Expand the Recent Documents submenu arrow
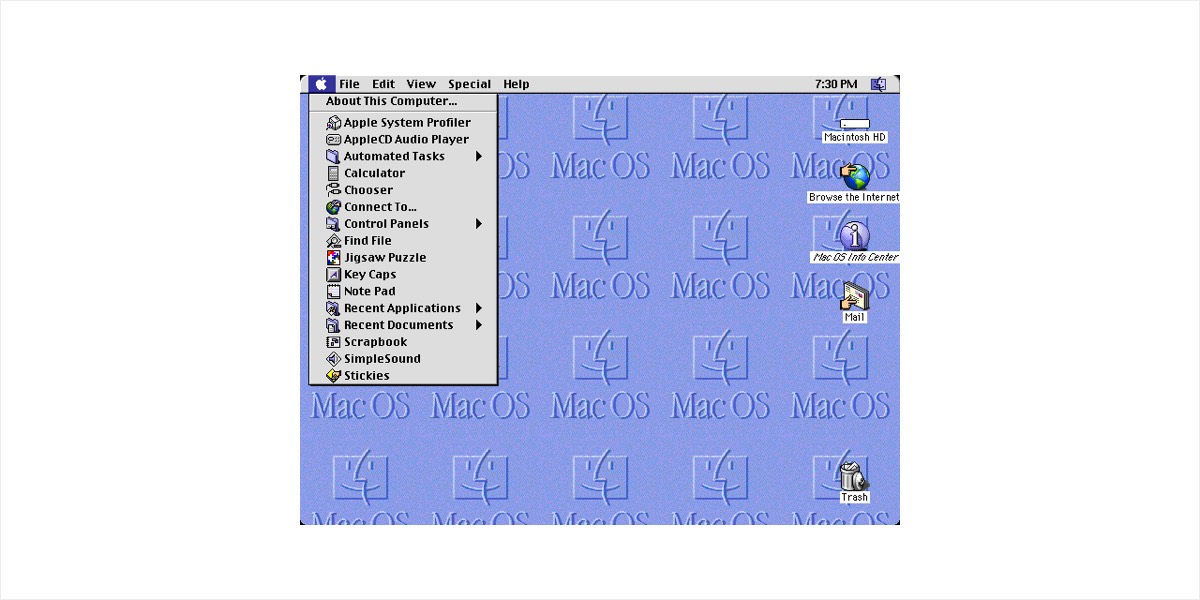The image size is (1200, 600). (x=479, y=326)
